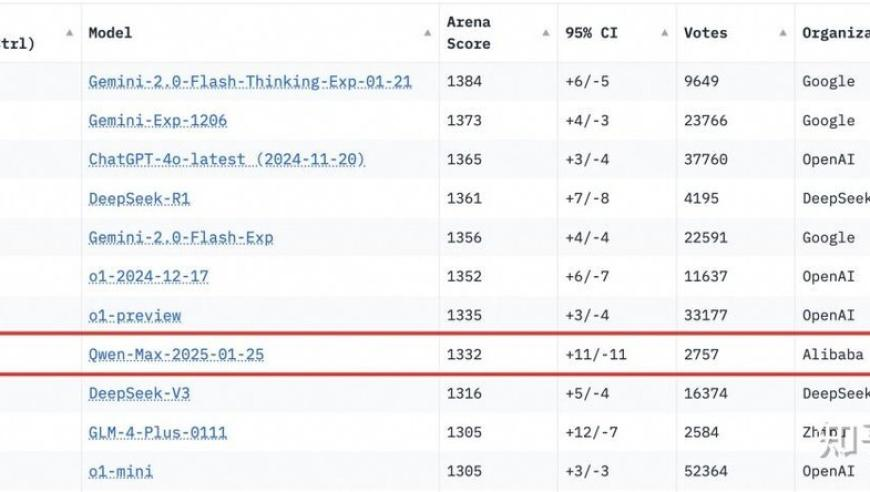Open ChatGPT-4o-latest (2024-11-20) link

pos(226,159)
